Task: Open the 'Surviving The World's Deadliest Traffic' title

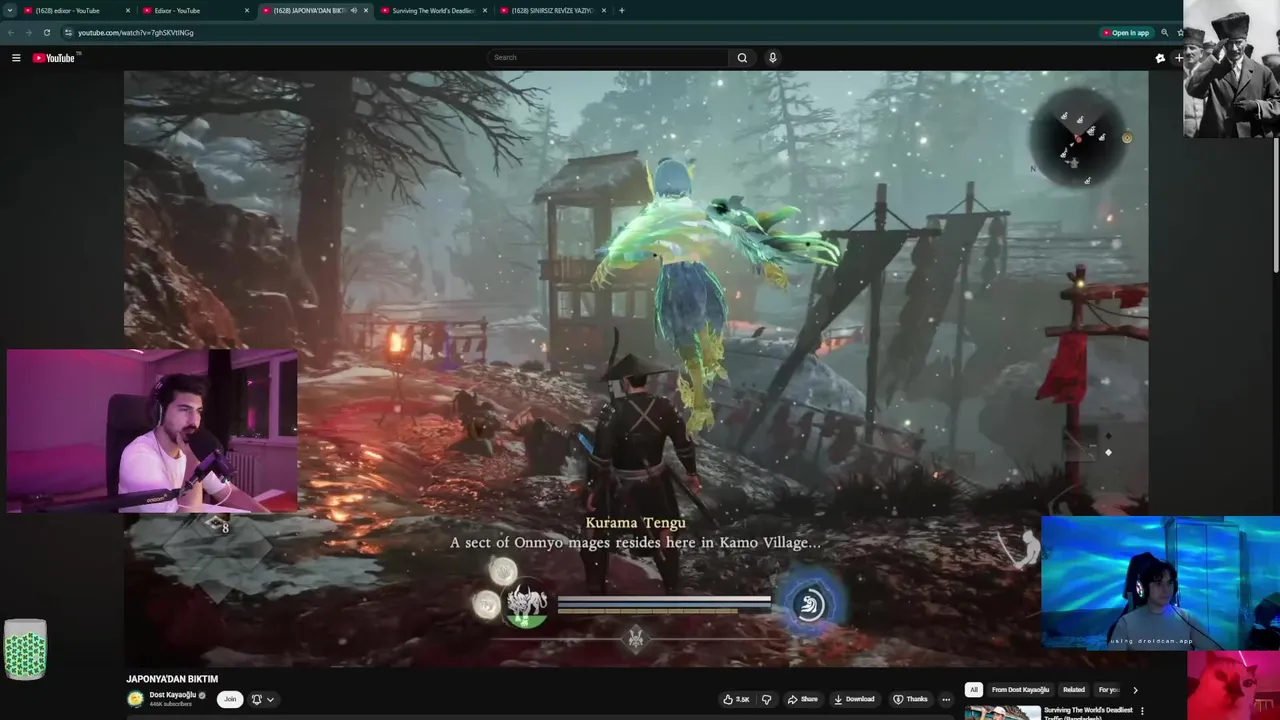Action: tap(1088, 713)
